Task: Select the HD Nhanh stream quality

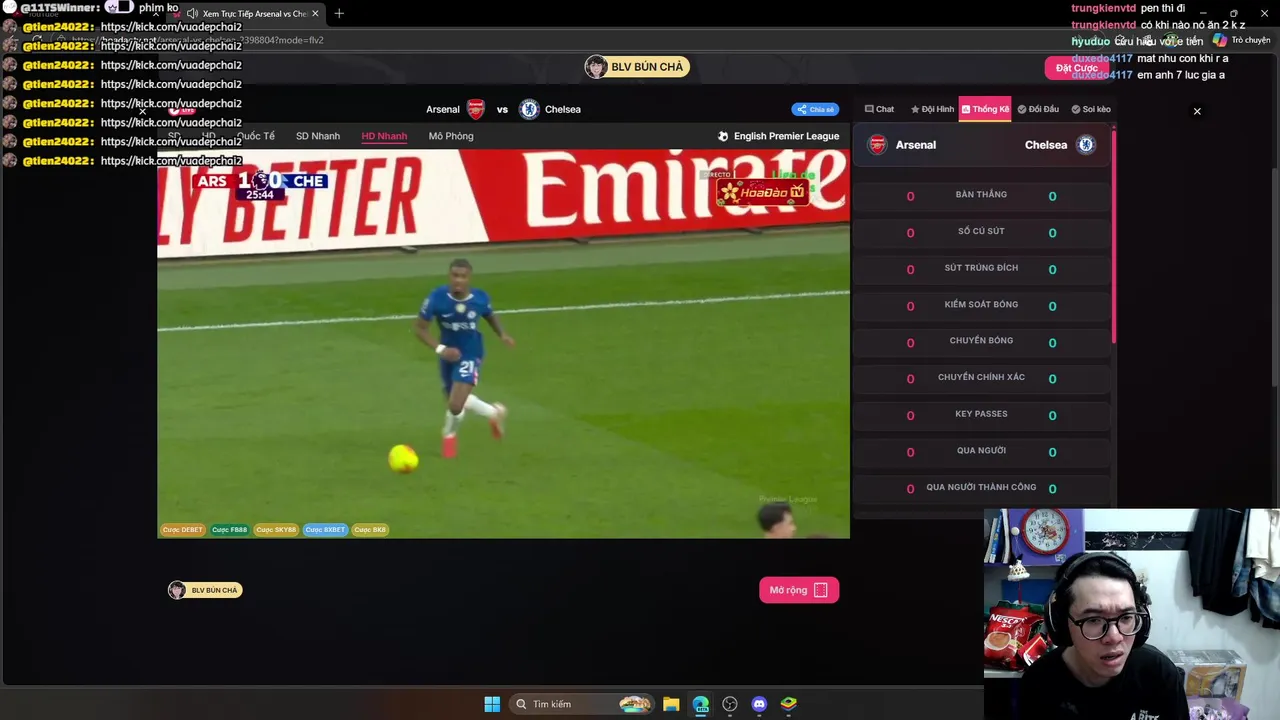Action: coord(384,136)
